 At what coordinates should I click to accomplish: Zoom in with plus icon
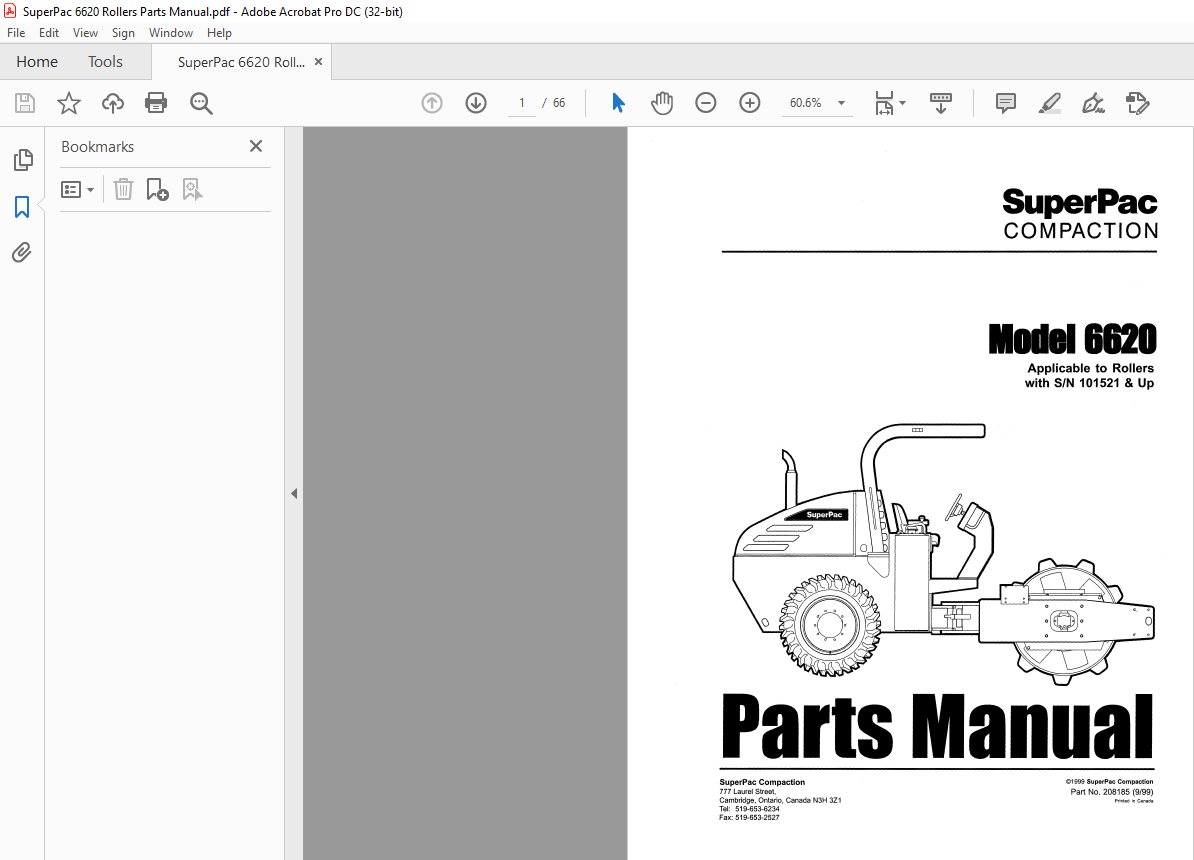click(750, 103)
